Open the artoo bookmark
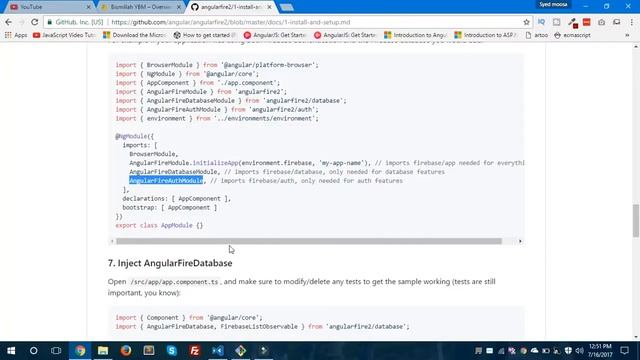 pos(536,35)
